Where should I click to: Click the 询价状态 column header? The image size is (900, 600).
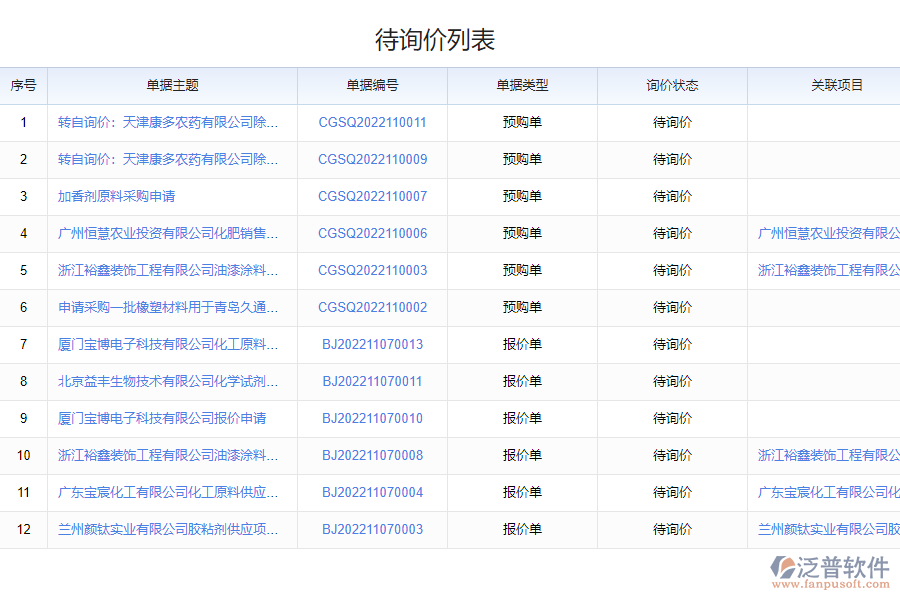pos(672,86)
